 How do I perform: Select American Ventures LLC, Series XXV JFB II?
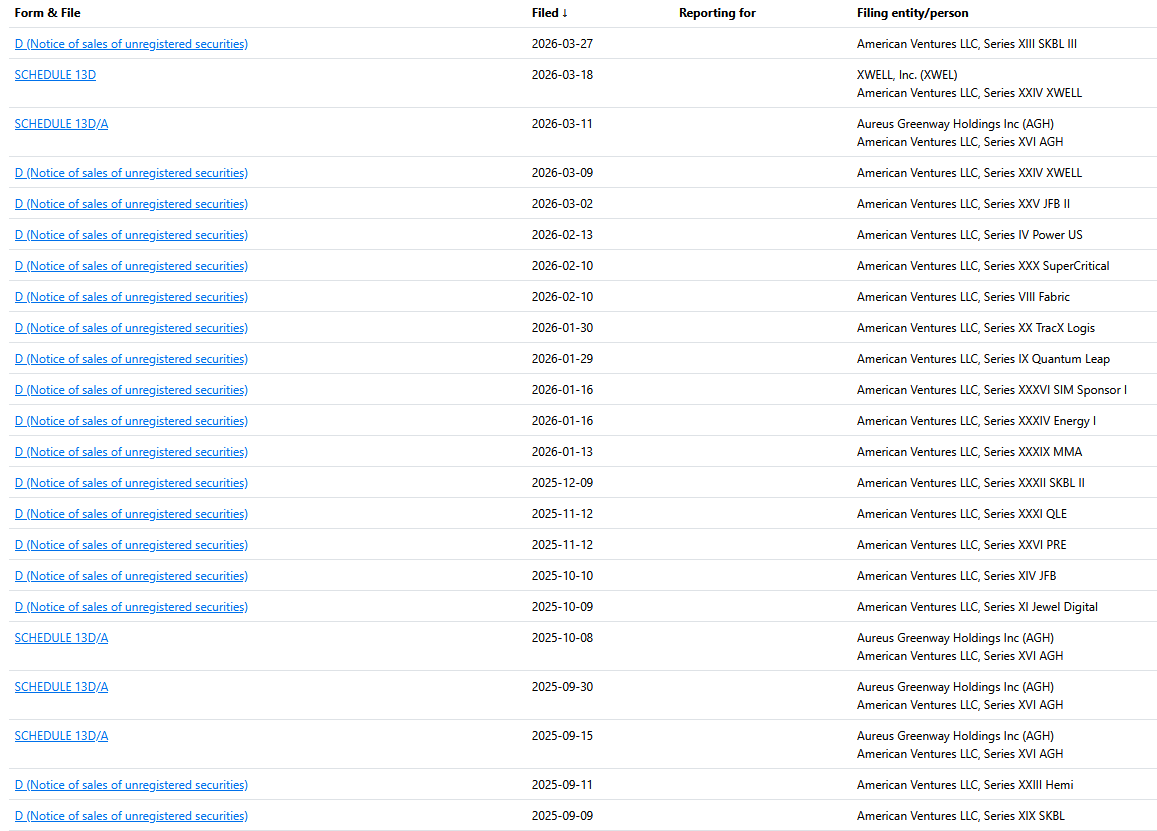963,204
